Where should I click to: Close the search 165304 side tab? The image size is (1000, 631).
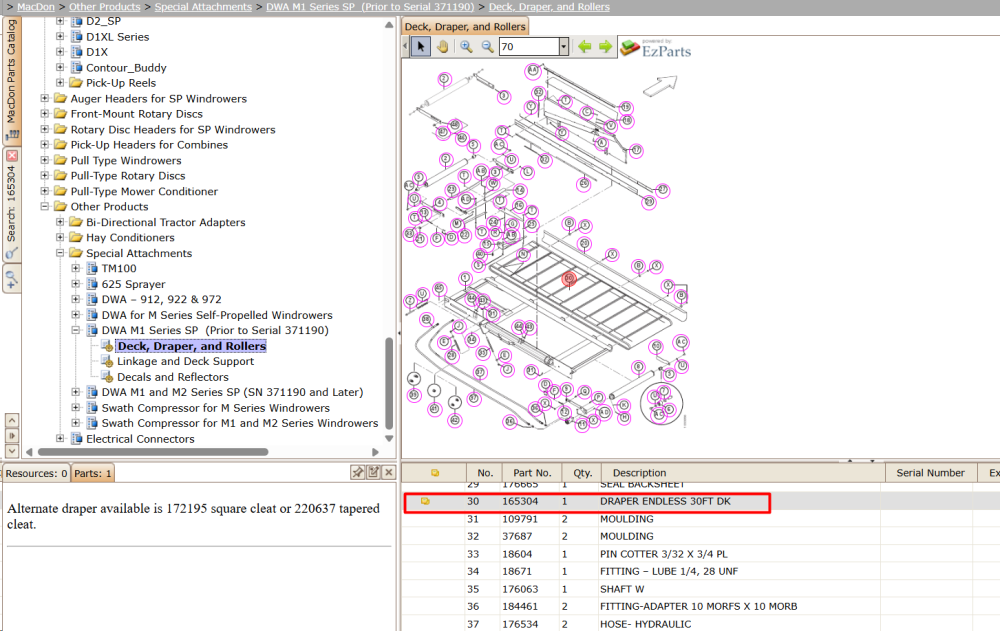tap(12, 156)
